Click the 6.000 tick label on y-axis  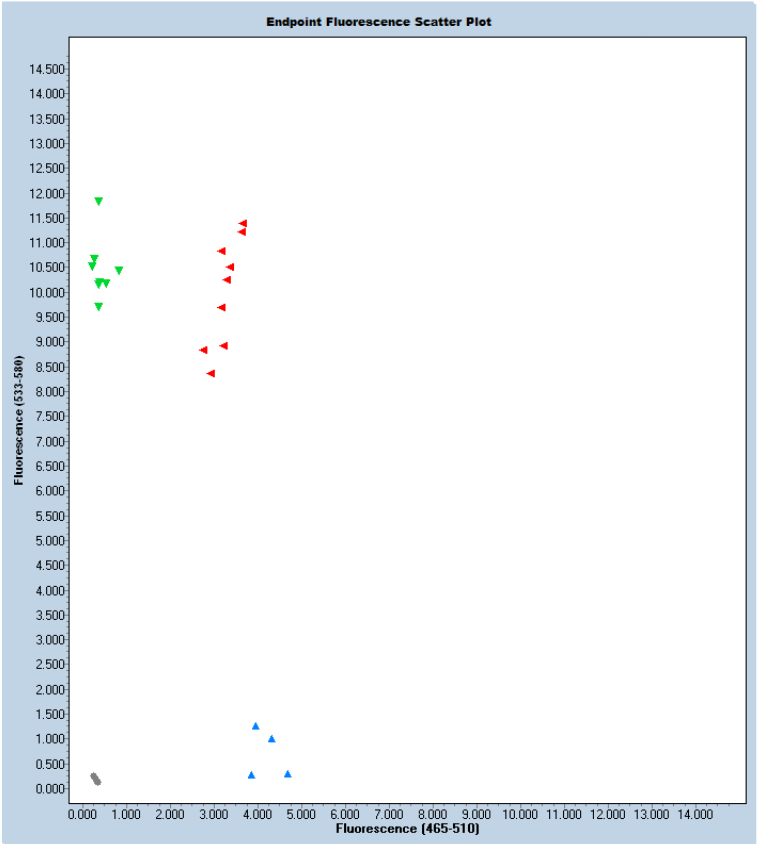(48, 491)
